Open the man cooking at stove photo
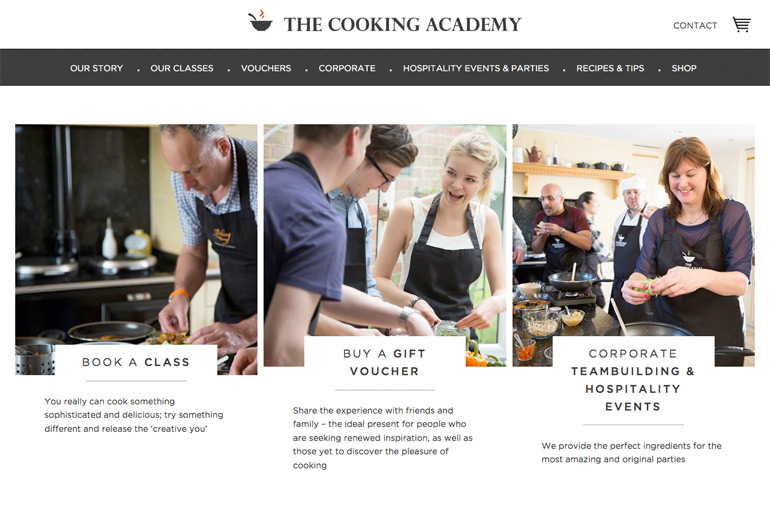 pos(136,236)
